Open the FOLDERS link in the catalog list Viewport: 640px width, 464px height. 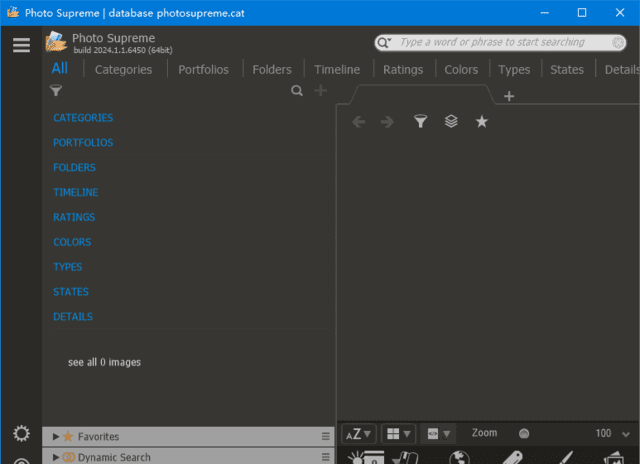[x=74, y=168]
